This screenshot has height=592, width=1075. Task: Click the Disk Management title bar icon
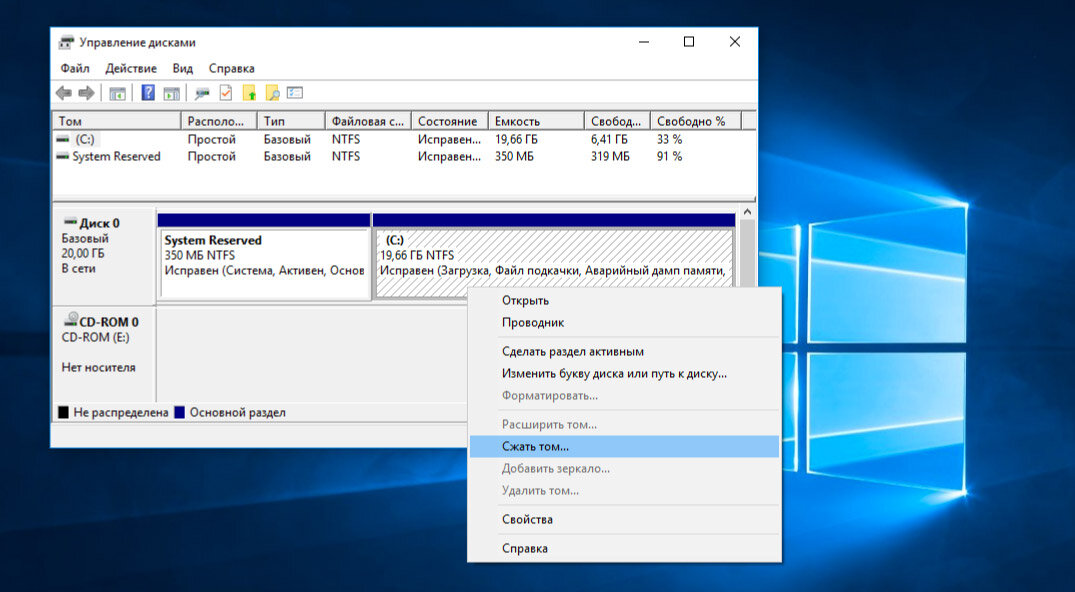(x=66, y=43)
